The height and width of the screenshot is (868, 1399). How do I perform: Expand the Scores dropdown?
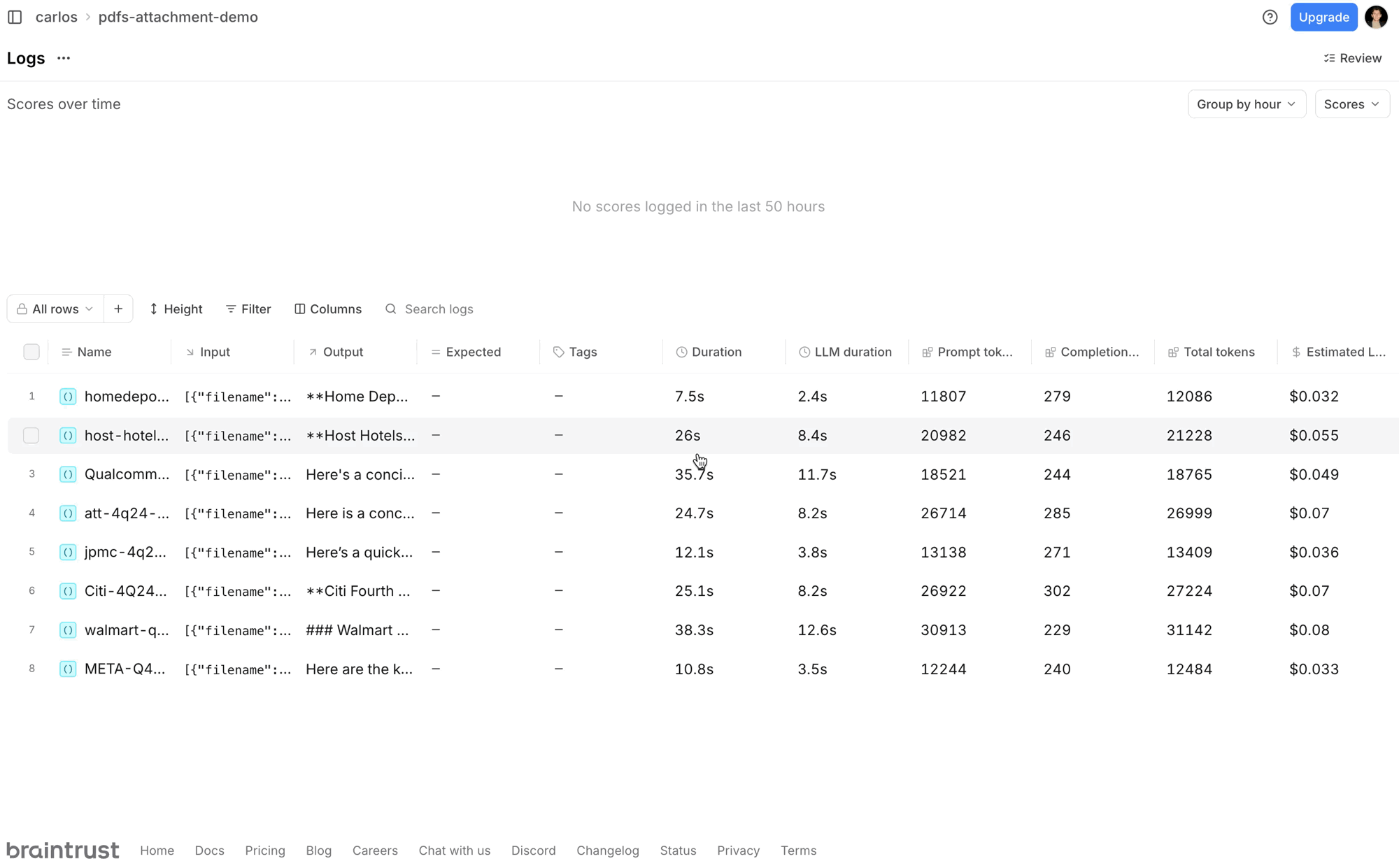click(x=1351, y=104)
